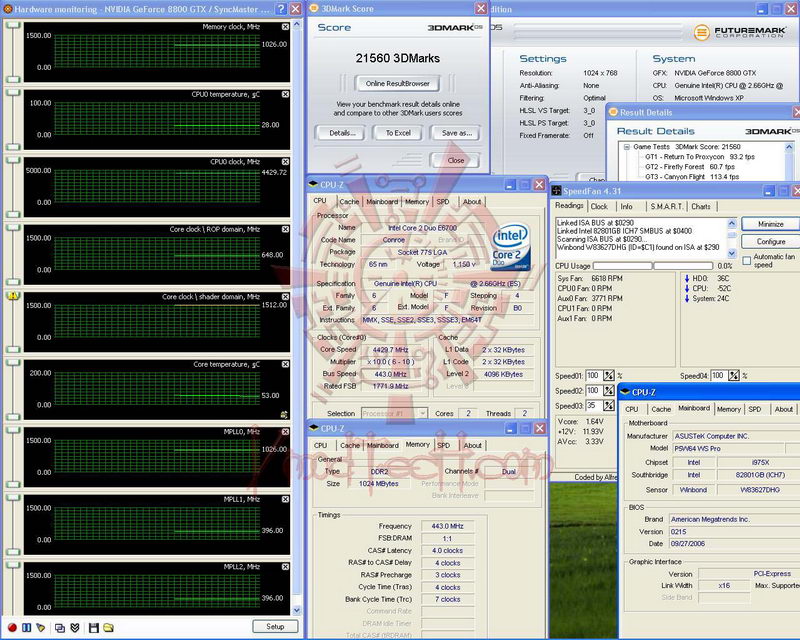Viewport: 800px width, 640px height.
Task: Open the SPD tab in the top CPU-Z window
Action: click(x=442, y=201)
